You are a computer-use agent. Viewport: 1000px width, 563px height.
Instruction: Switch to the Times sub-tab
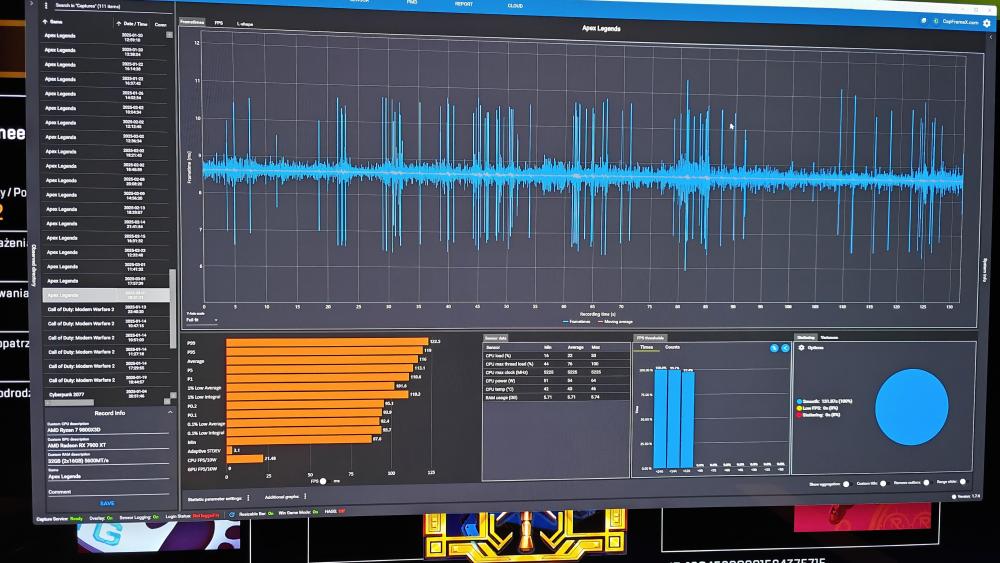click(x=646, y=347)
